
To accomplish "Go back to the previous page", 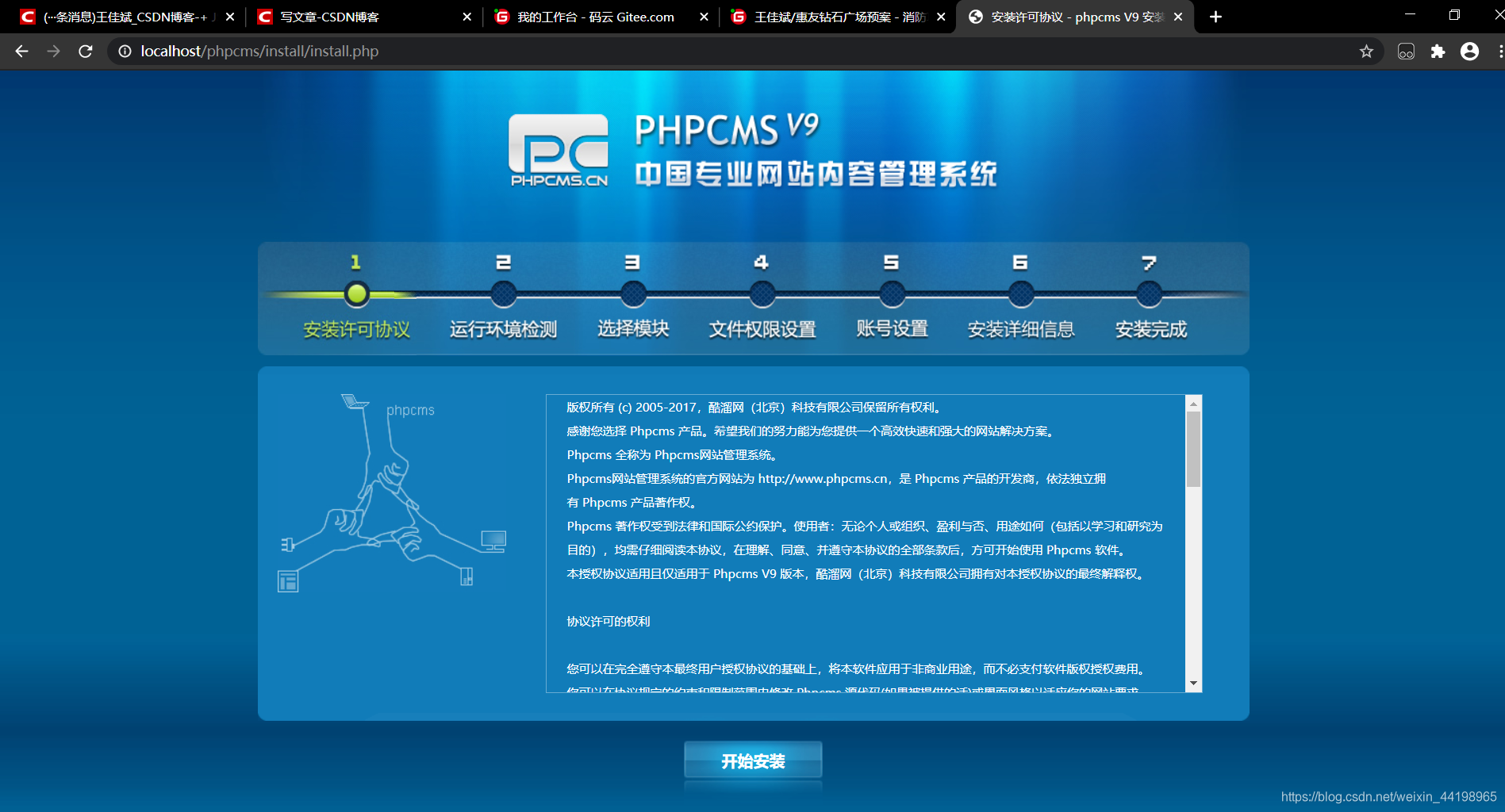I will click(21, 52).
